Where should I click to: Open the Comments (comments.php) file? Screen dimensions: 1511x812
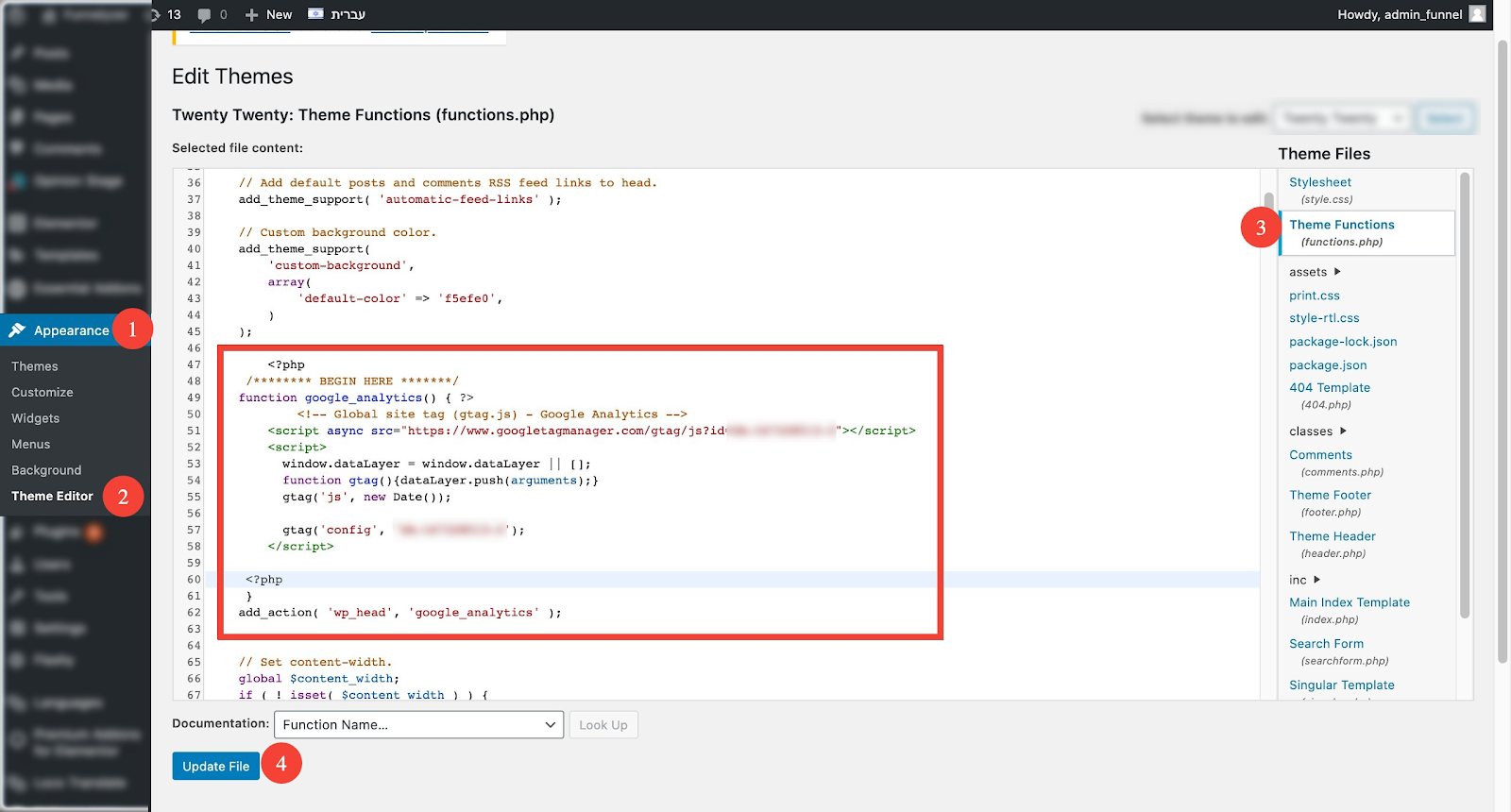point(1320,455)
